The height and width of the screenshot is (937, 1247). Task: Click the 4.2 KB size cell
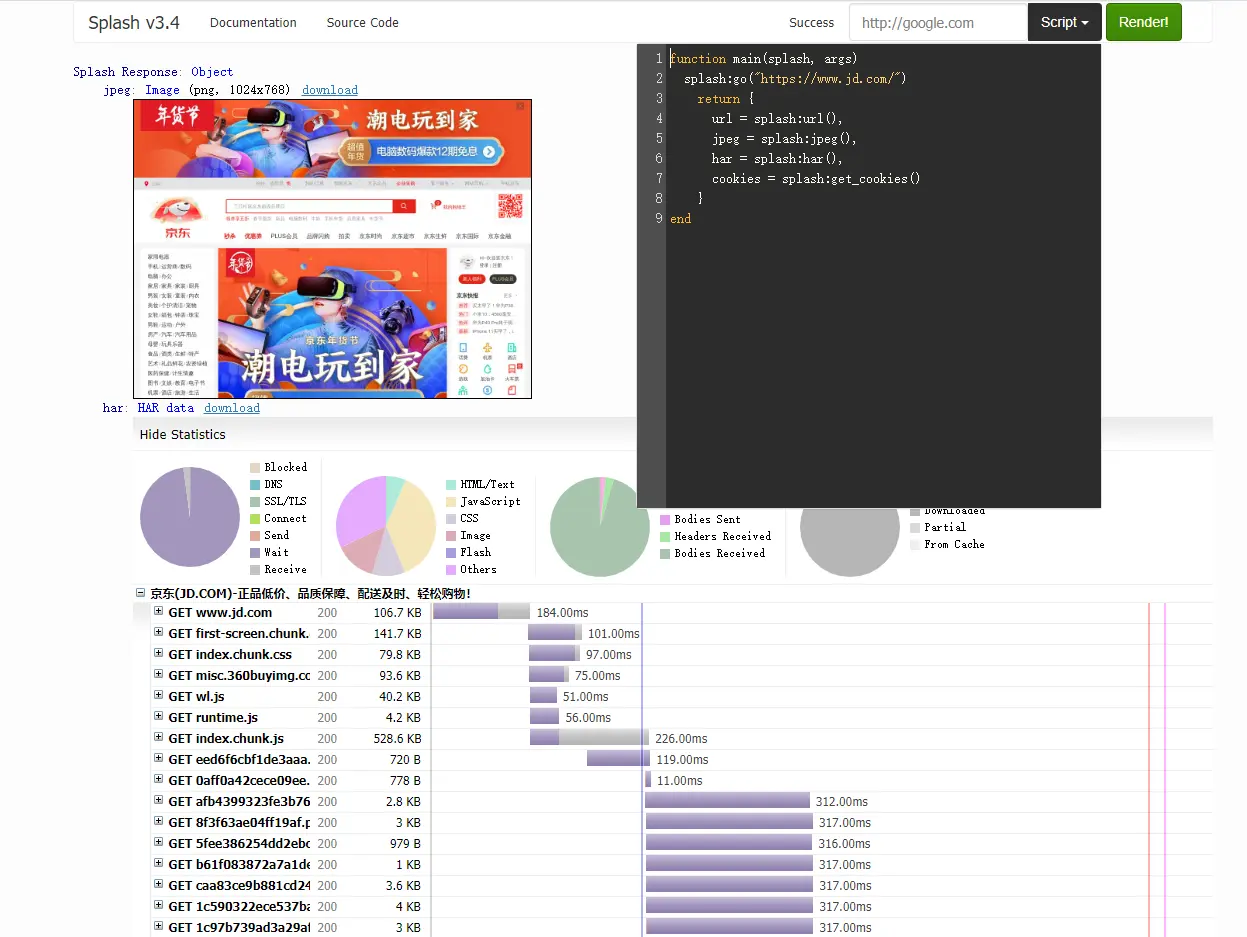(x=403, y=717)
